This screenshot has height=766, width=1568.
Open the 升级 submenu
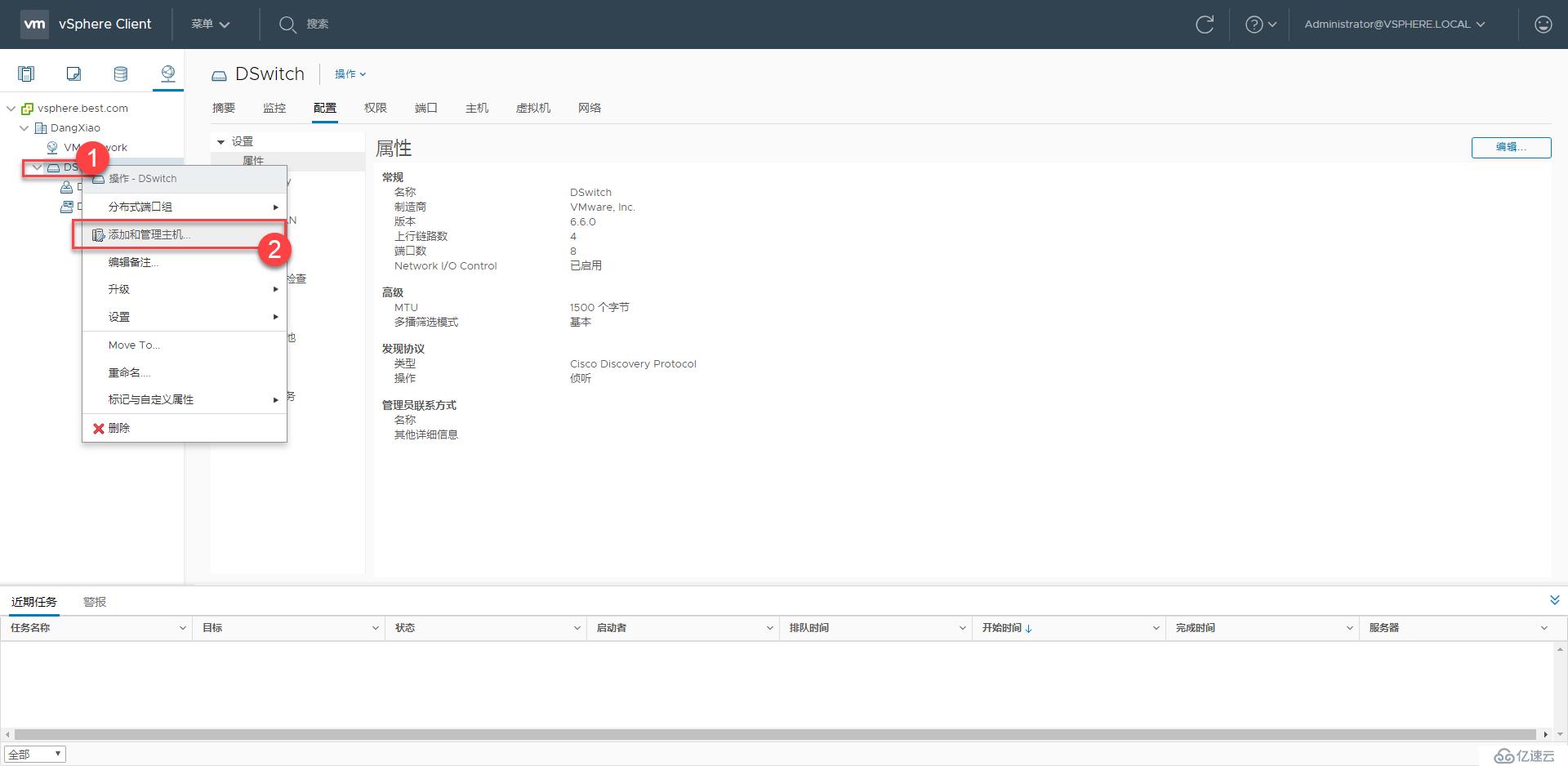(185, 289)
